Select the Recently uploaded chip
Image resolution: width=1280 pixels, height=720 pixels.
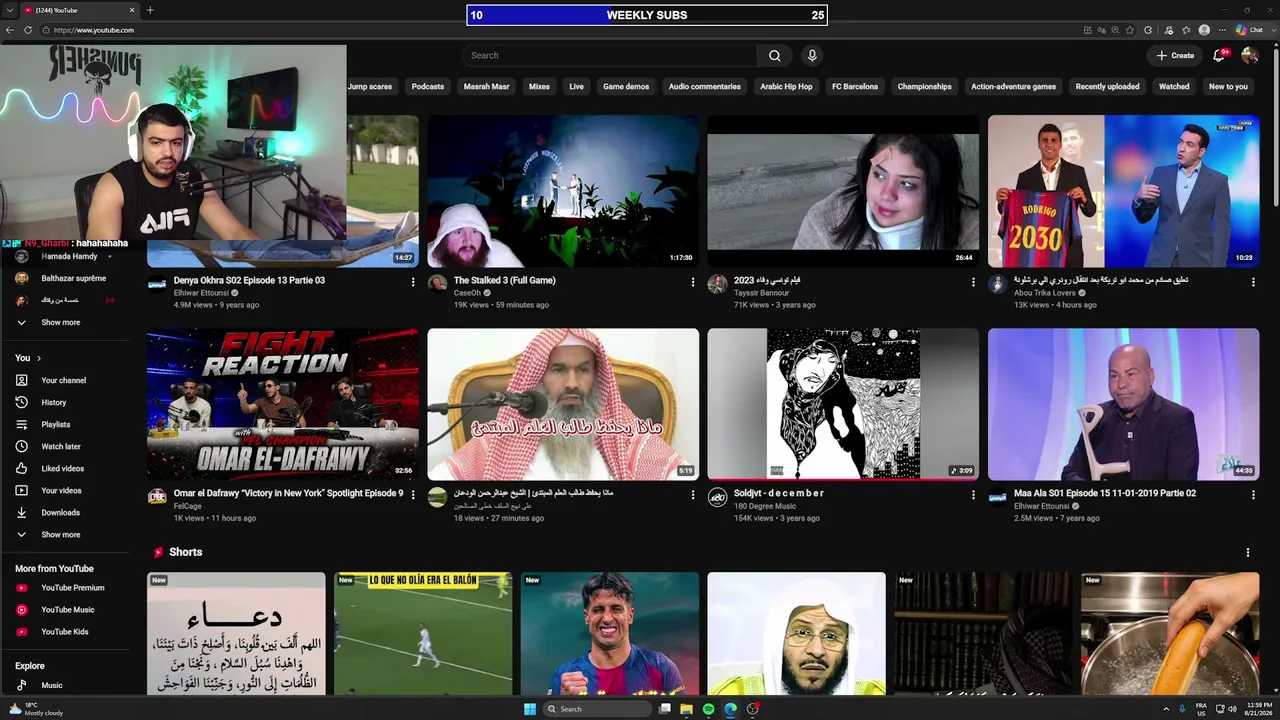[x=1107, y=87]
